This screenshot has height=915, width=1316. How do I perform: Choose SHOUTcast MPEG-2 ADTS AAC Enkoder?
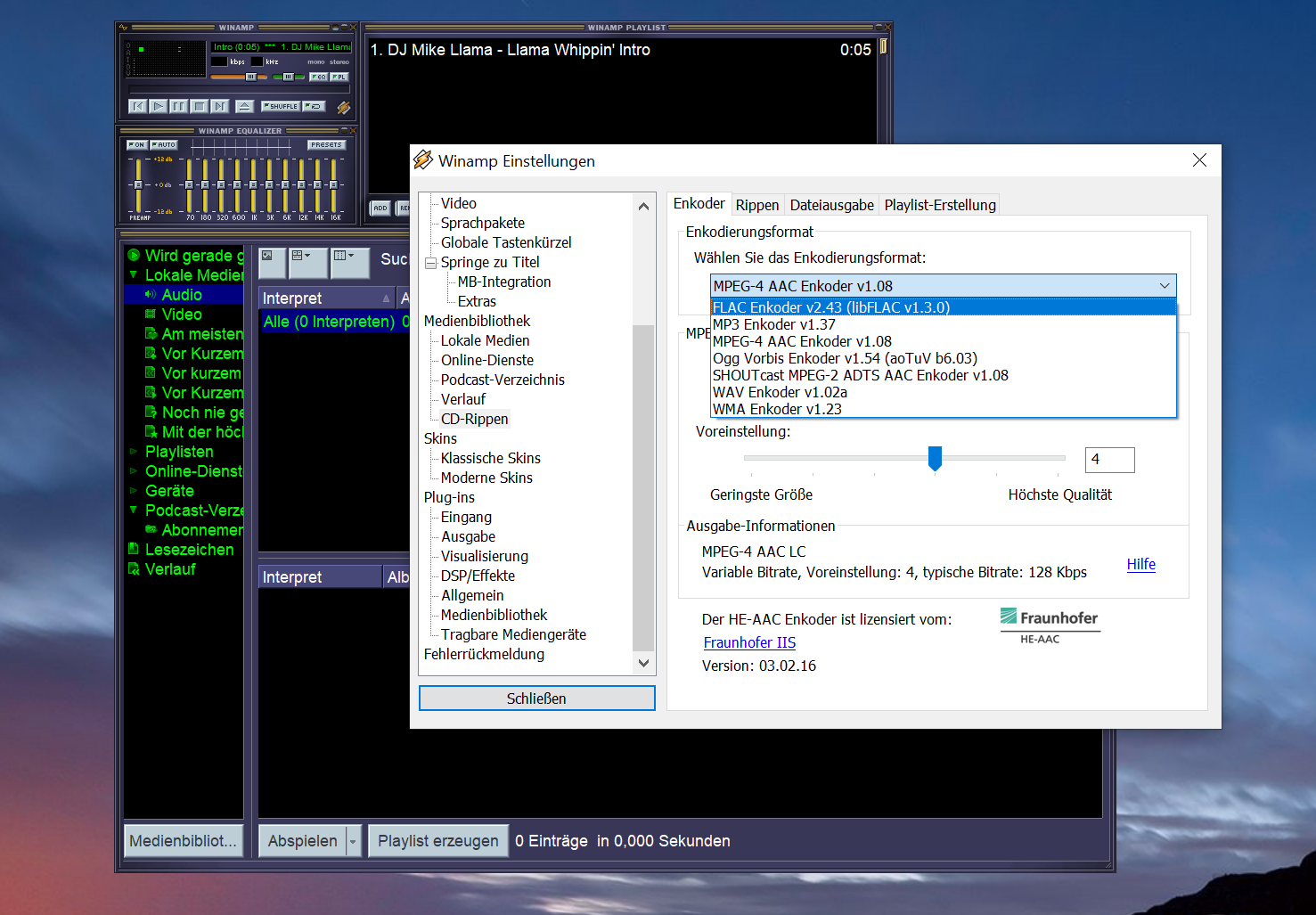pyautogui.click(x=944, y=375)
